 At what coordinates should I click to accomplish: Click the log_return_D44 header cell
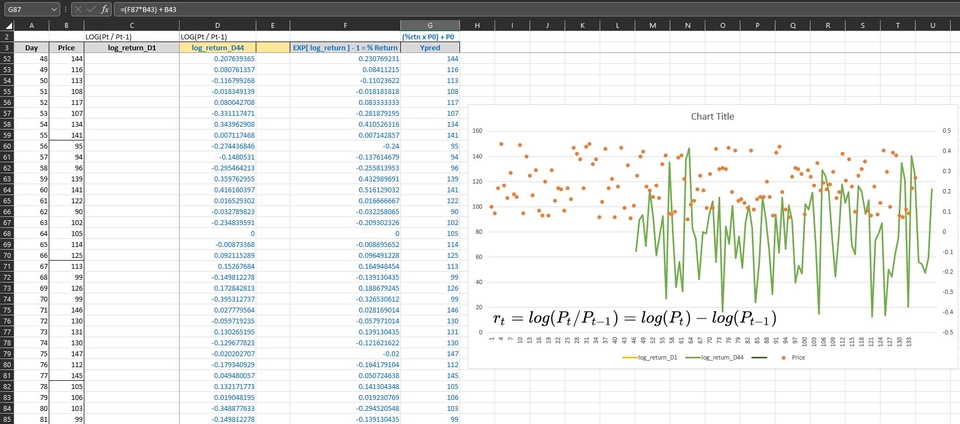click(x=217, y=48)
